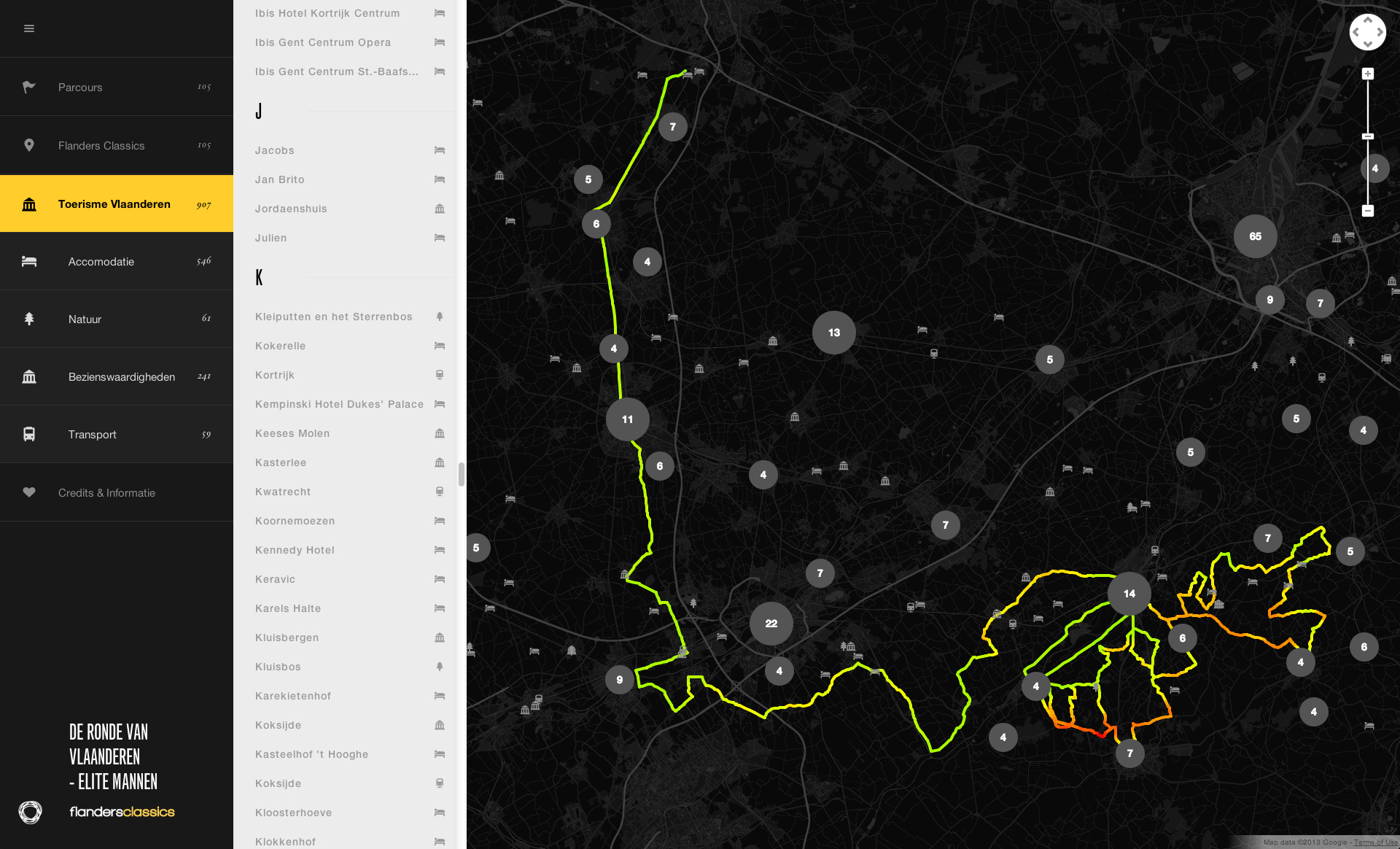Image resolution: width=1400 pixels, height=849 pixels.
Task: Click the cluster marker labeled 22
Action: coord(771,624)
